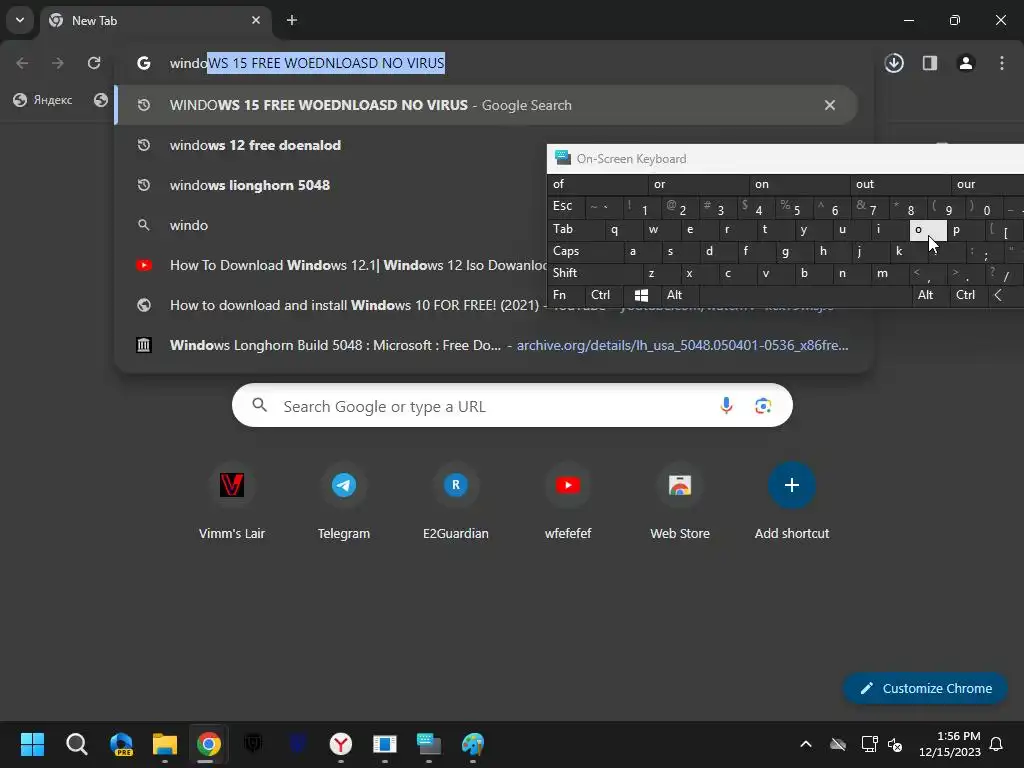Viewport: 1024px width, 768px height.
Task: Toggle right Alt key on On-Screen Keyboard
Action: 930,295
